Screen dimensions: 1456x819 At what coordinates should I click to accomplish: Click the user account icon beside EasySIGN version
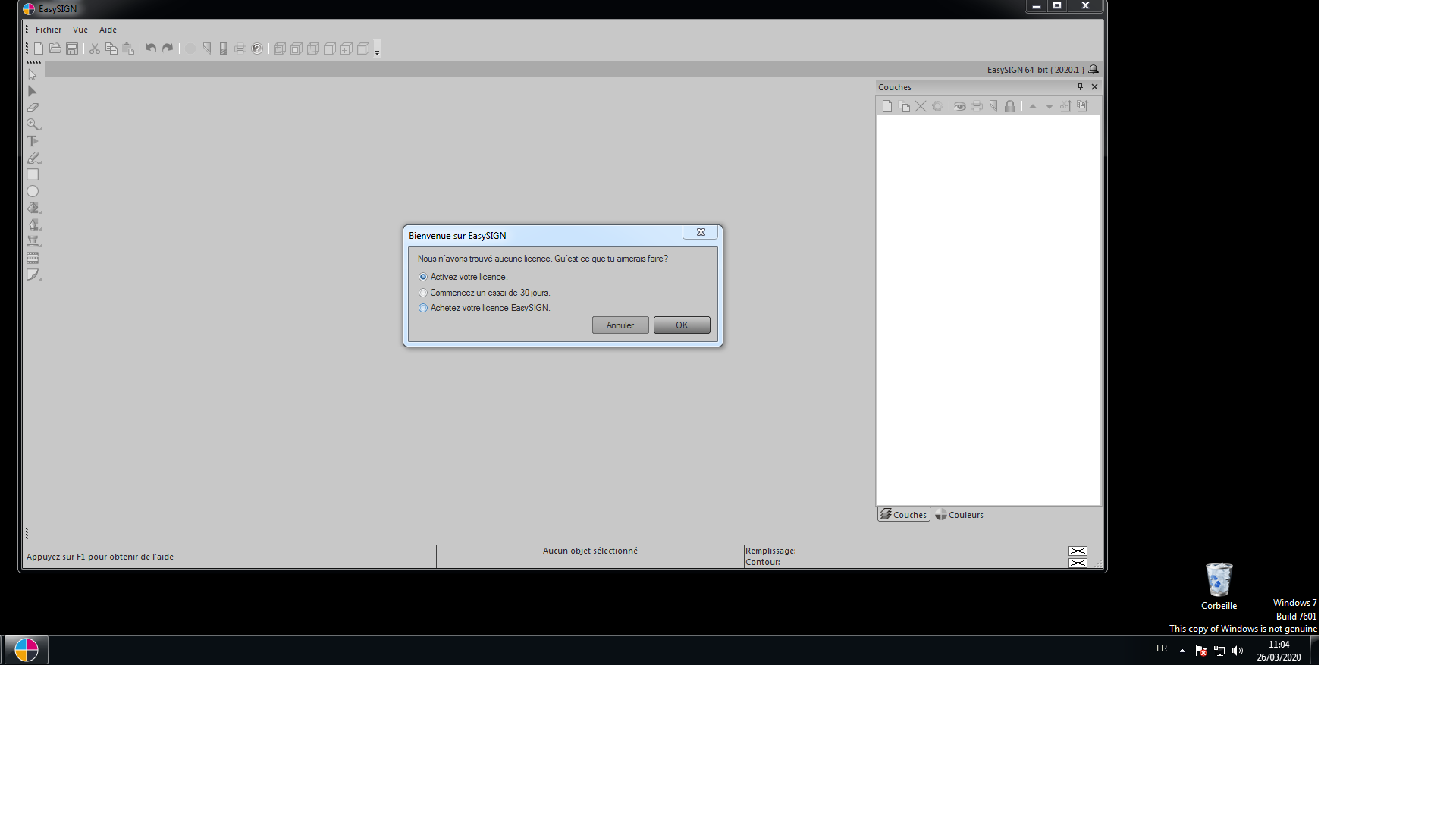pyautogui.click(x=1094, y=69)
